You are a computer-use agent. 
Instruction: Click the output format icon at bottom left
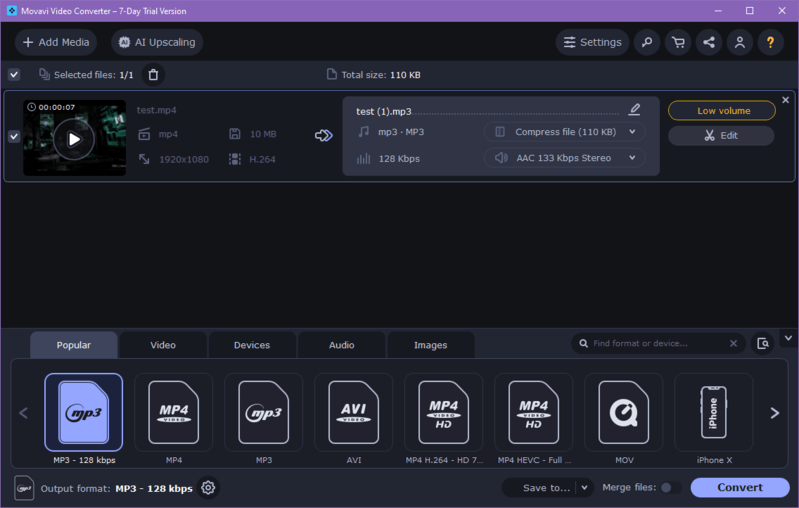[24, 488]
